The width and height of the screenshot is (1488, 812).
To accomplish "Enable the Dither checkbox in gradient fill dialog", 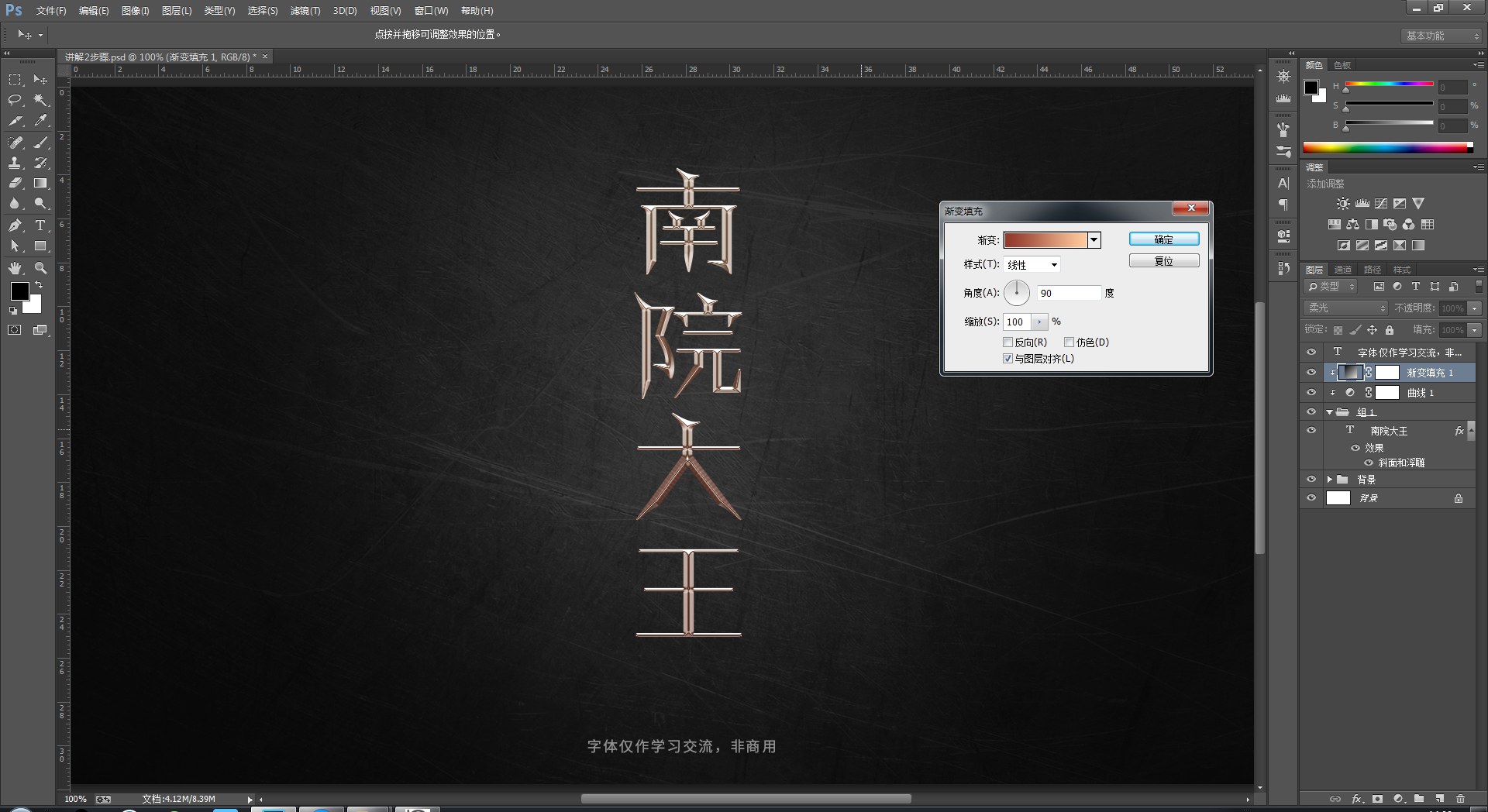I will tap(1069, 342).
